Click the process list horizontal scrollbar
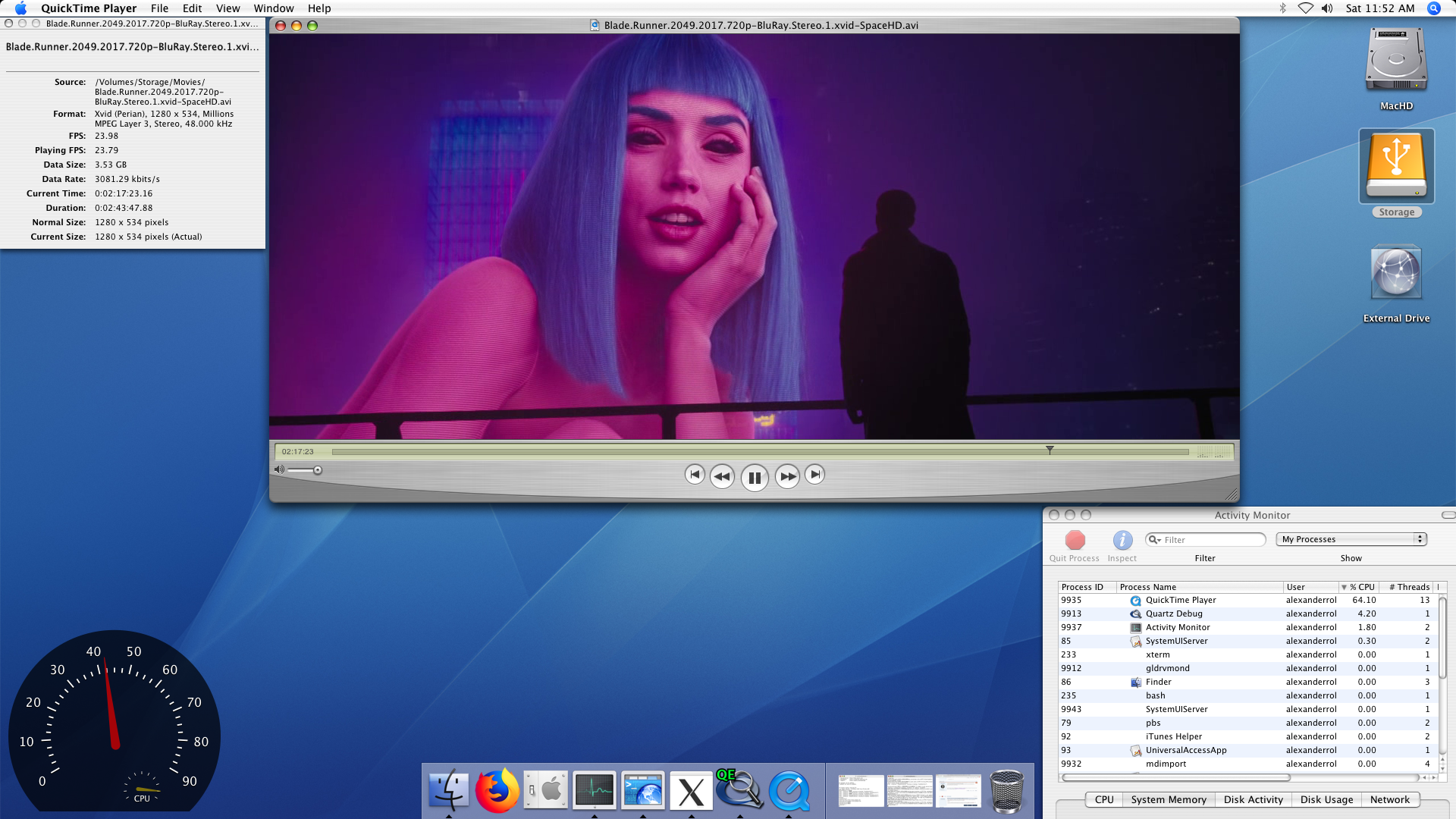1456x819 pixels. (1176, 777)
